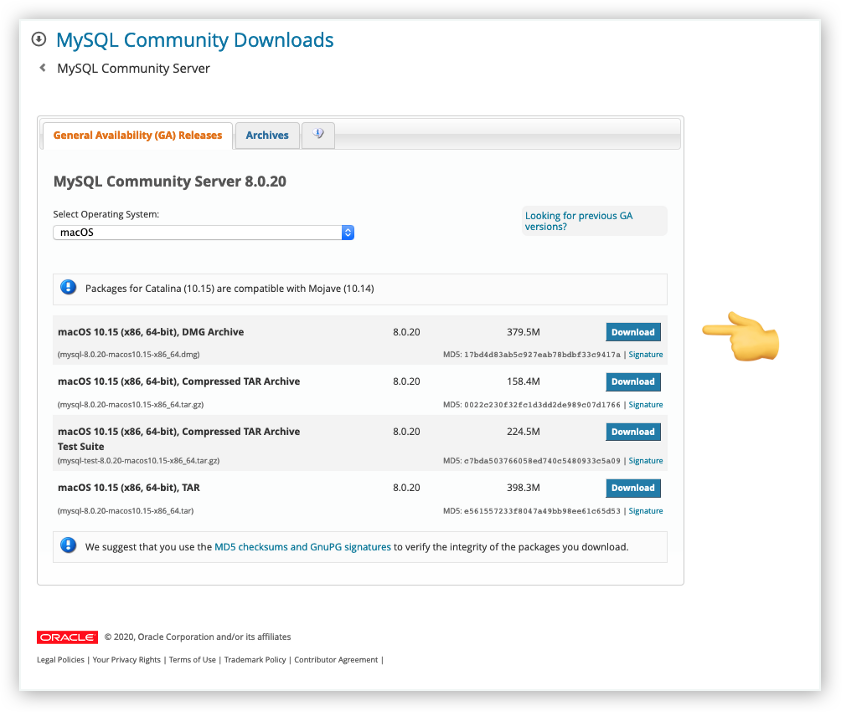Switch to the Archives tab

pos(267,134)
